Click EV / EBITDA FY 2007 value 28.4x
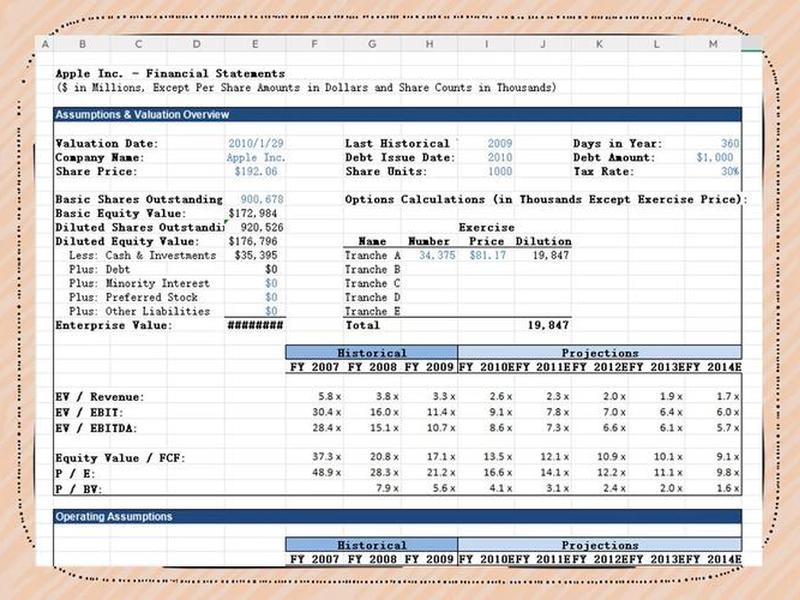This screenshot has width=800, height=600. (327, 428)
